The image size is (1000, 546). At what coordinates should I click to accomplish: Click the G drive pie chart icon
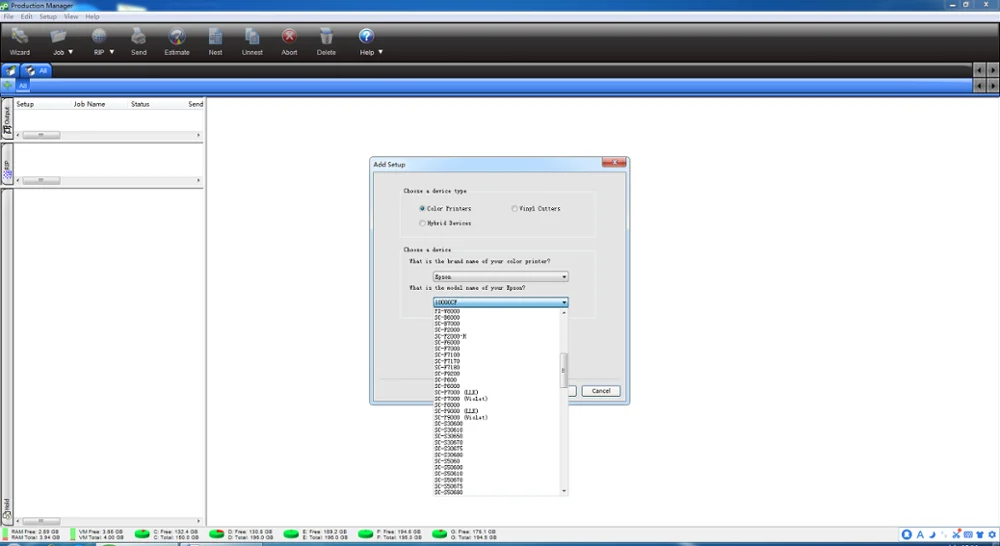pyautogui.click(x=439, y=534)
